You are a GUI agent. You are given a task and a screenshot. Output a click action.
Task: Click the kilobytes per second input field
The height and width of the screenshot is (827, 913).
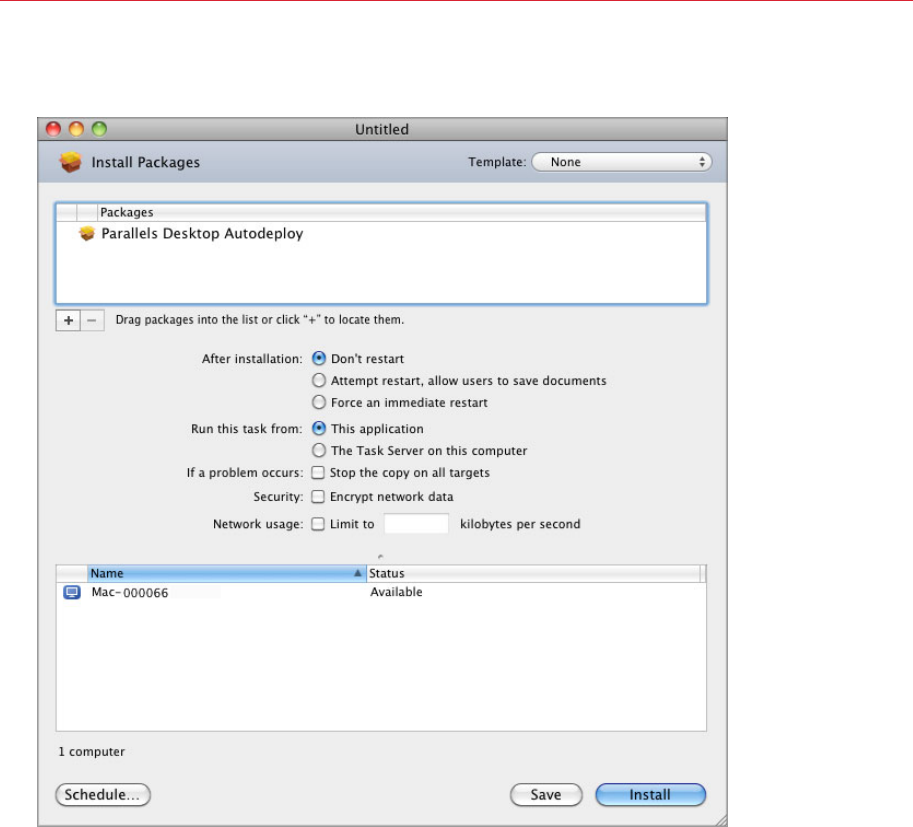(x=416, y=524)
